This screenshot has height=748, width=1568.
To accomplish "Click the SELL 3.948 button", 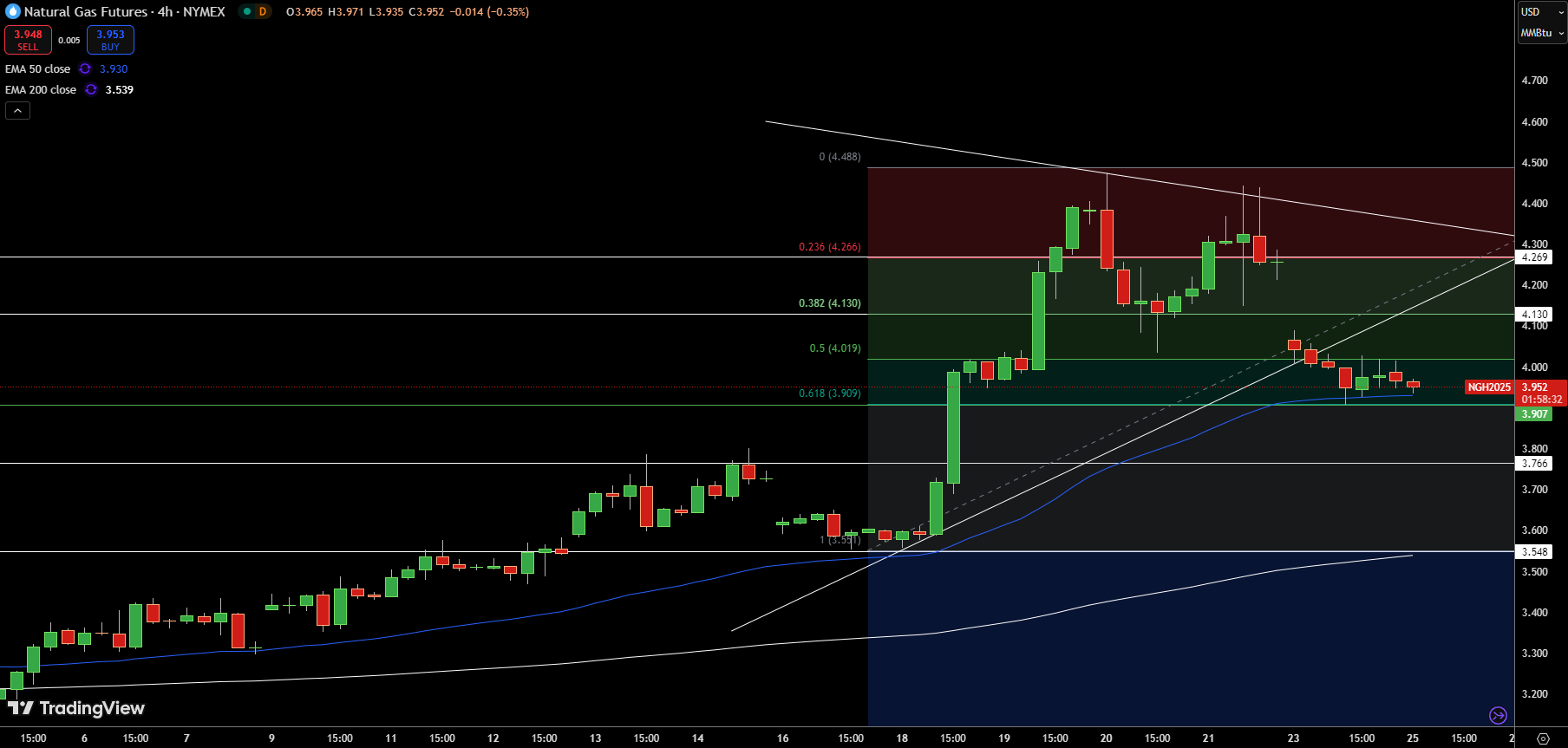I will (28, 40).
